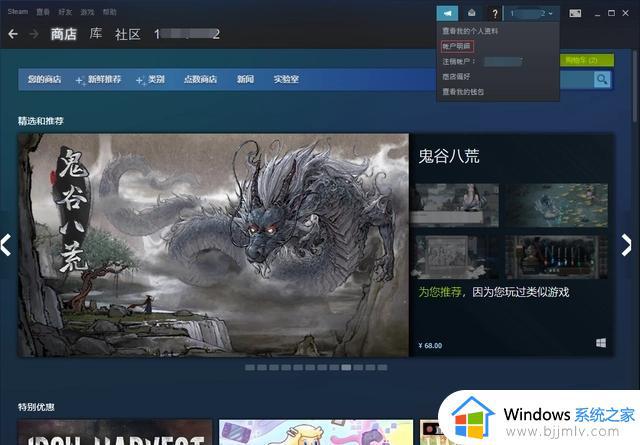Image resolution: width=640 pixels, height=445 pixels.
Task: Select 查看我的钱包 menu entry
Action: [463, 92]
